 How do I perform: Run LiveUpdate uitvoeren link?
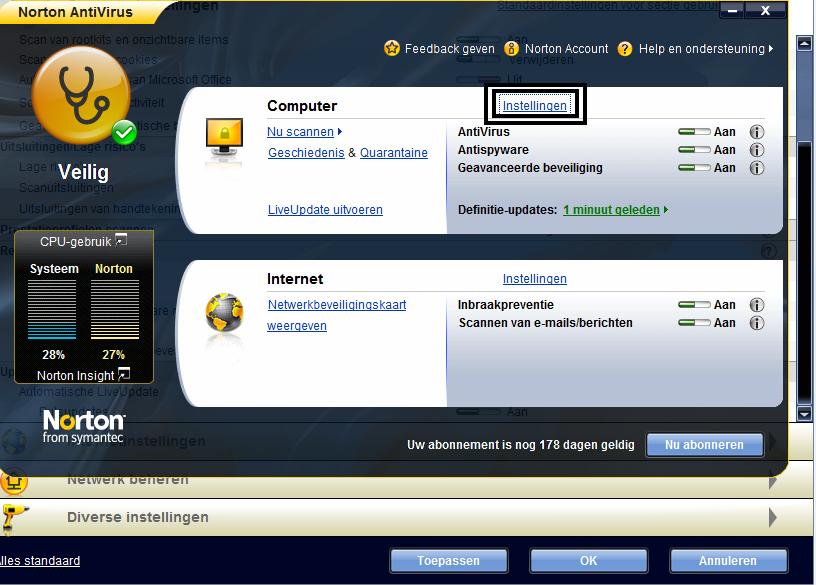pyautogui.click(x=325, y=210)
